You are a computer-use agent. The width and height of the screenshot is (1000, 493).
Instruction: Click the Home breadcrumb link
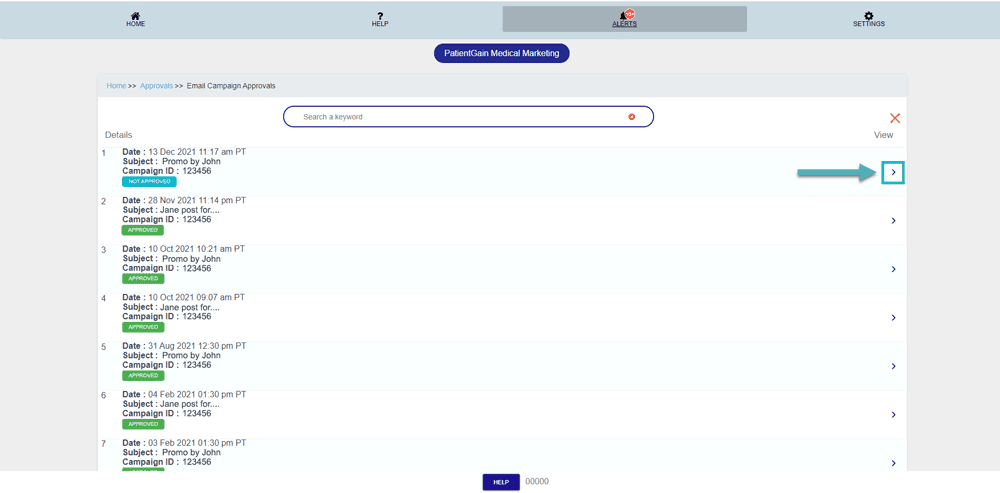pyautogui.click(x=116, y=86)
